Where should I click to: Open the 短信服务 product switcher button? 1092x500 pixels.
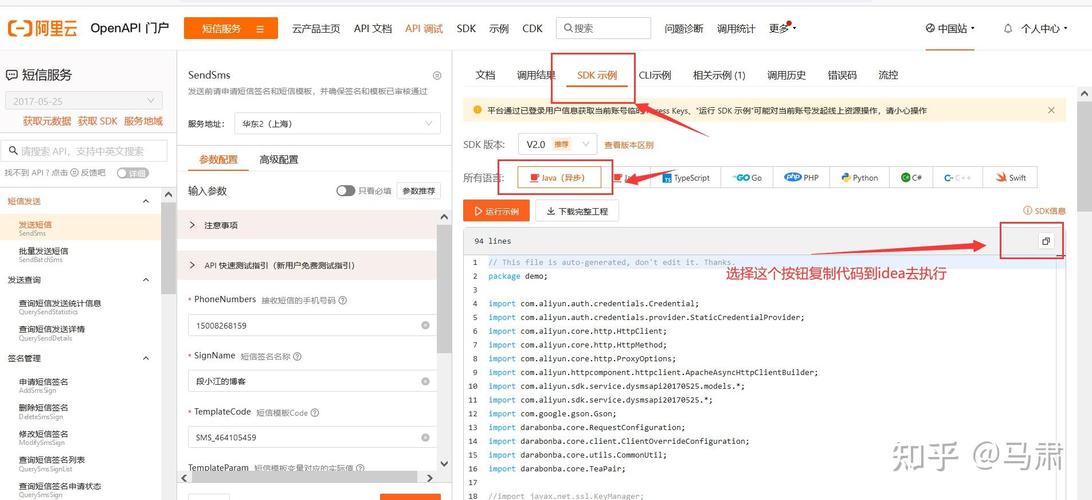pyautogui.click(x=231, y=29)
